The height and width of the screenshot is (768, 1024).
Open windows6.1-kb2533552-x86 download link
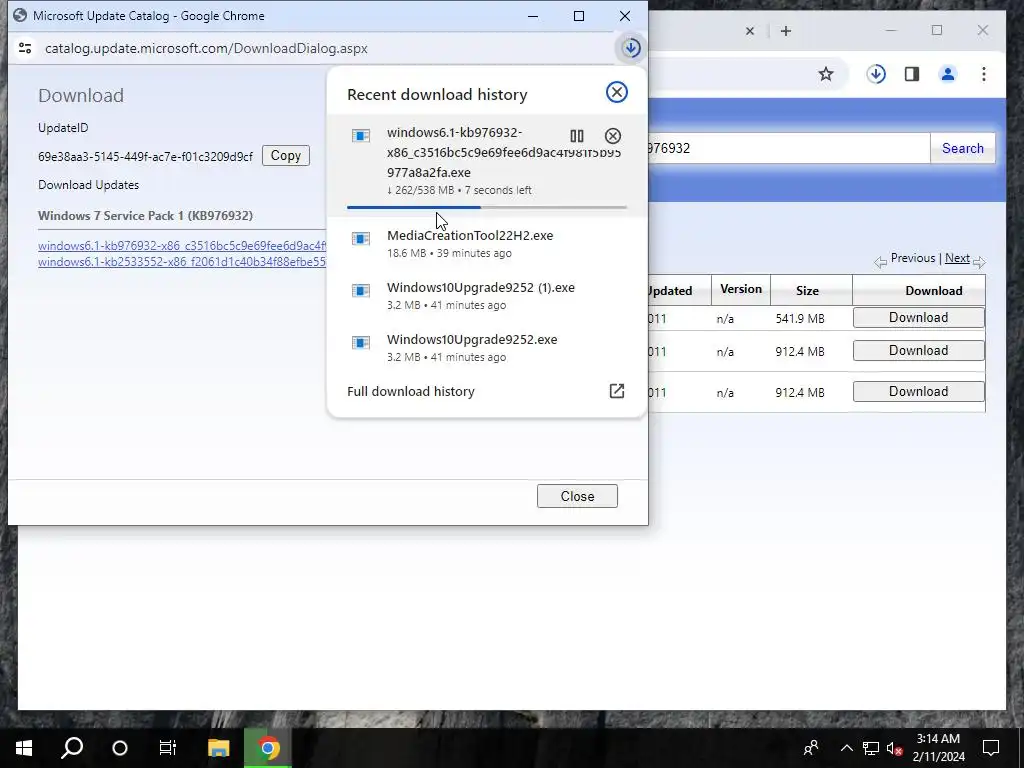click(x=182, y=262)
